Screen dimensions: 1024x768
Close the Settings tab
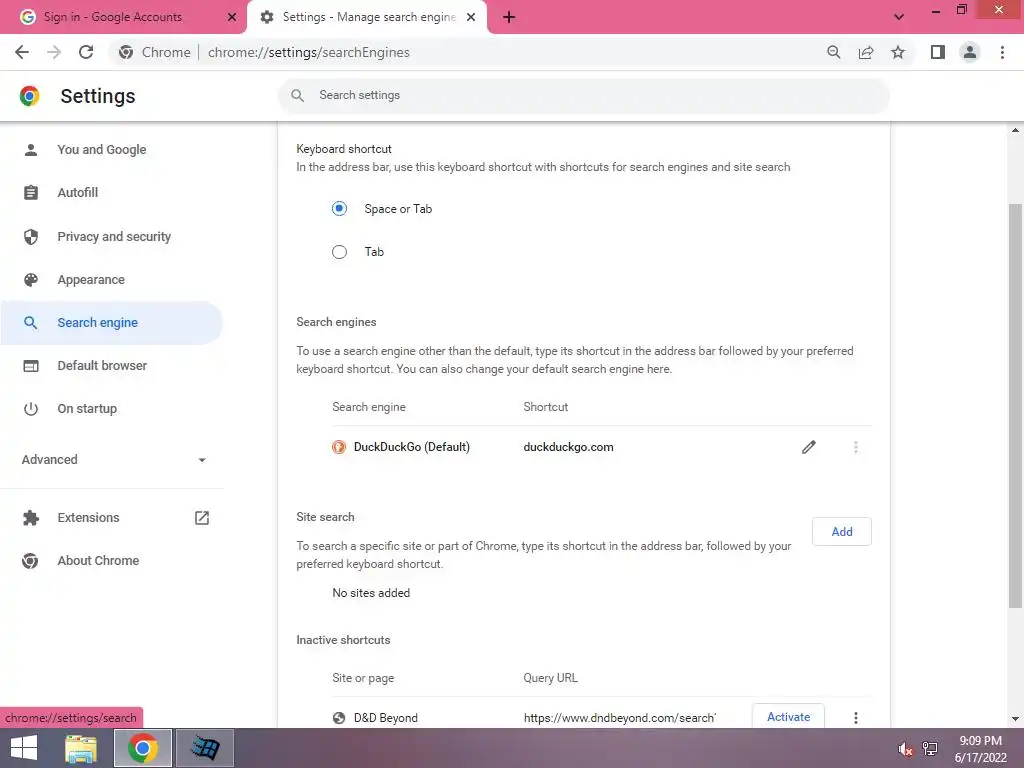point(471,17)
